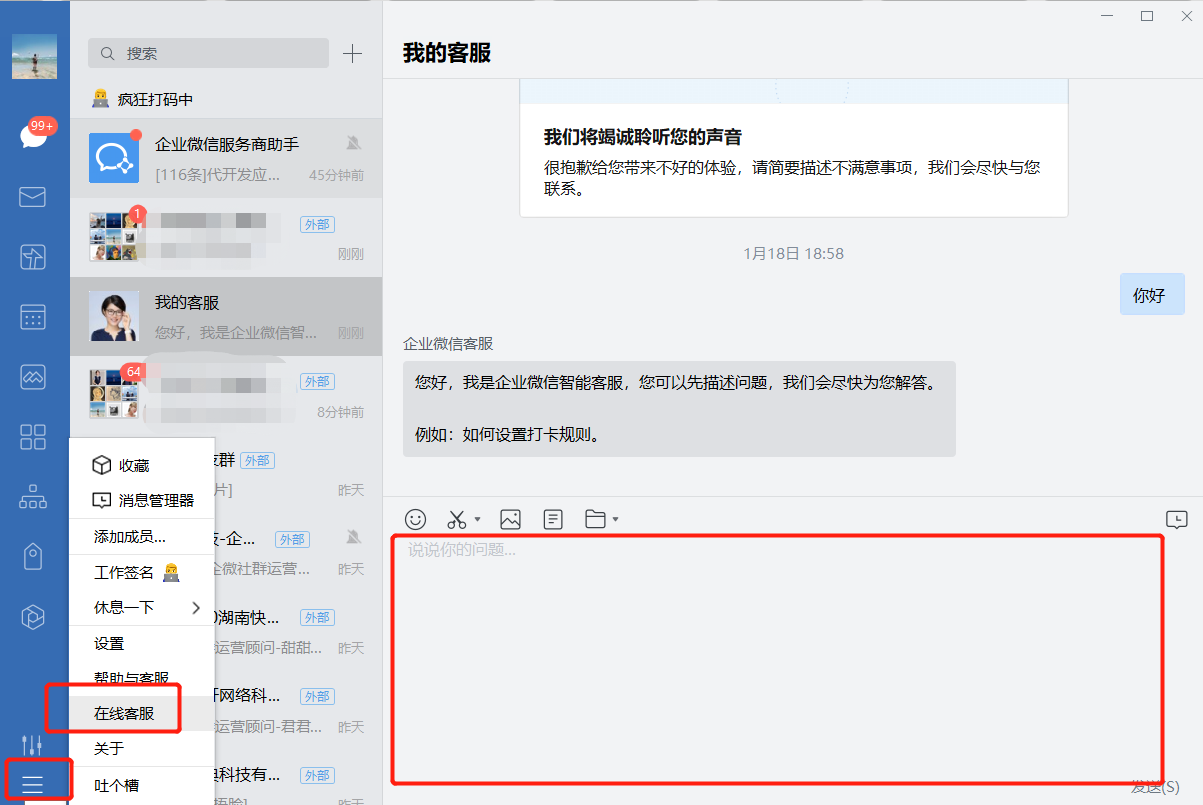The width and height of the screenshot is (1203, 805).
Task: Expand the screenshot options dropdown arrow
Action: [x=478, y=519]
